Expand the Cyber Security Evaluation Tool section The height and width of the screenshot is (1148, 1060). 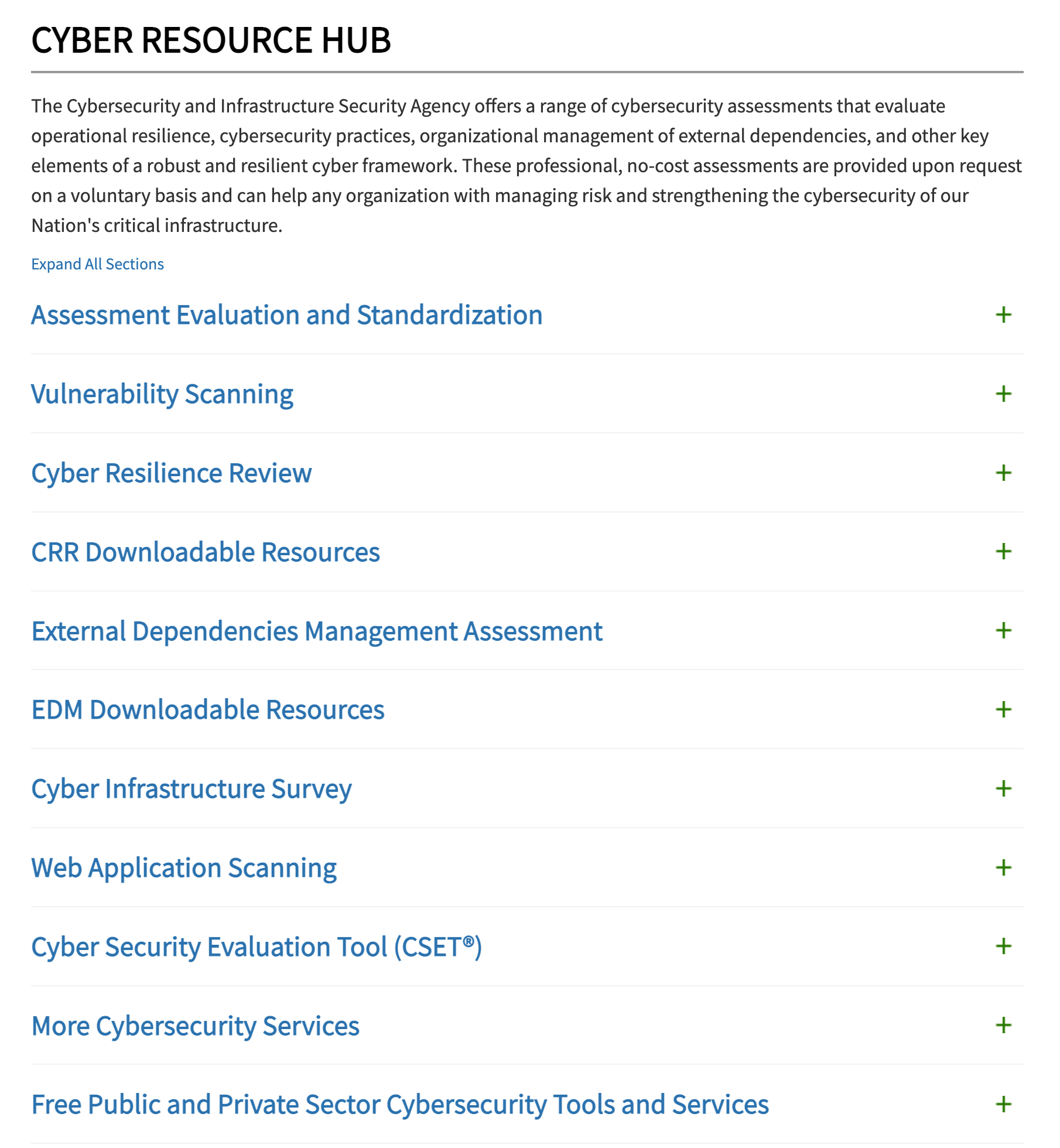pos(1003,947)
